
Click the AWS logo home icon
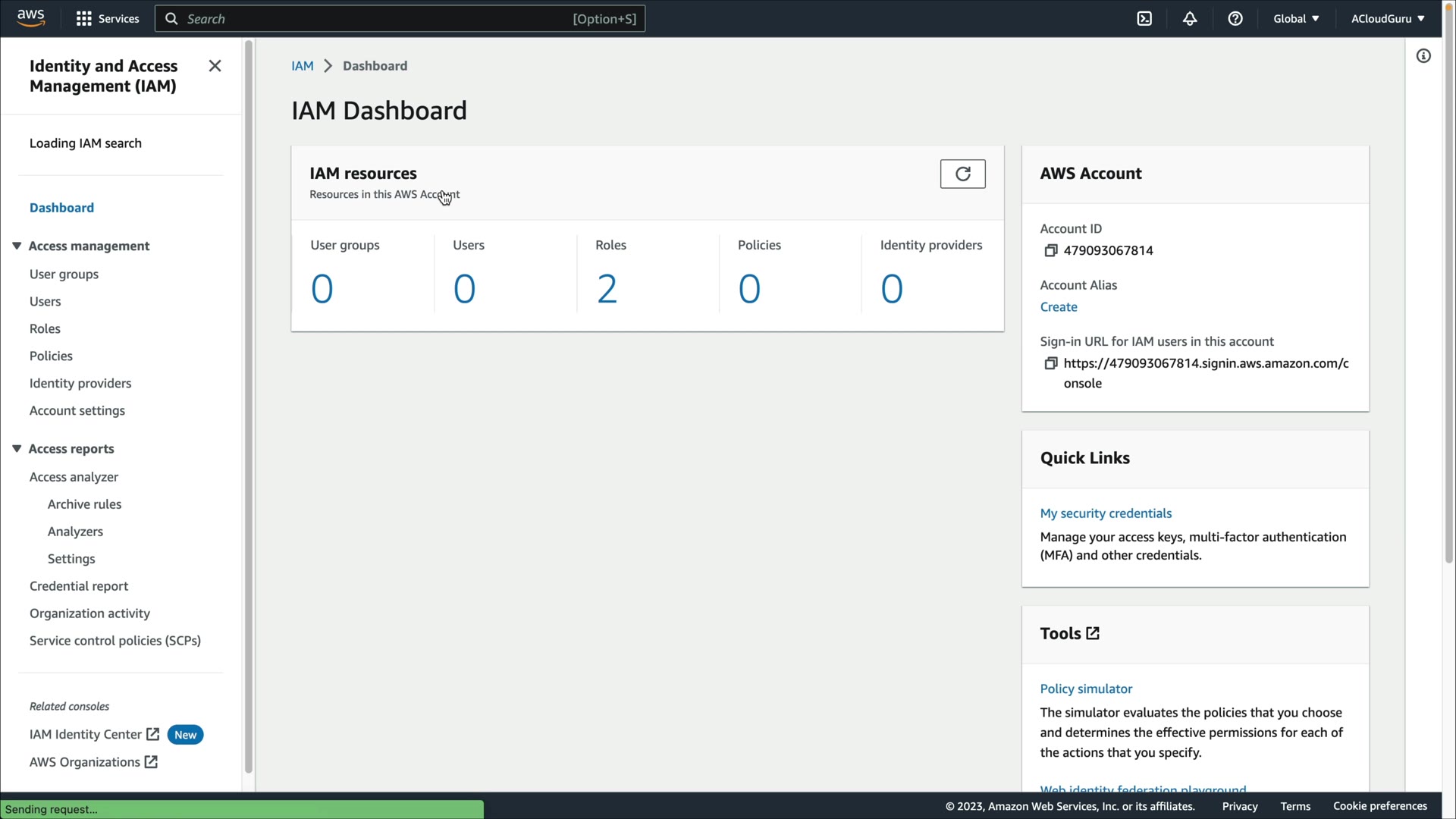coord(31,17)
